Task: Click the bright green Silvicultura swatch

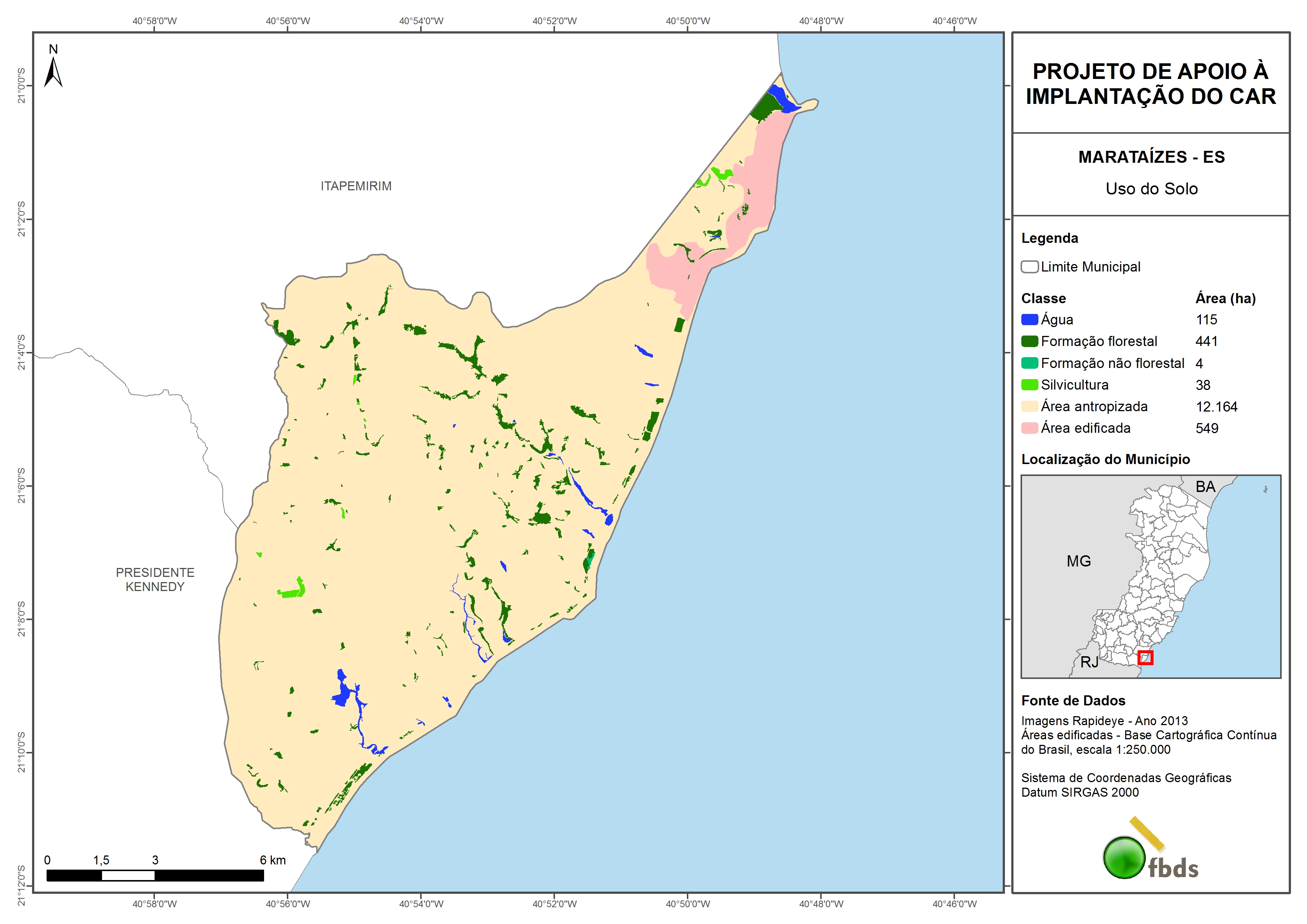Action: [x=1029, y=385]
